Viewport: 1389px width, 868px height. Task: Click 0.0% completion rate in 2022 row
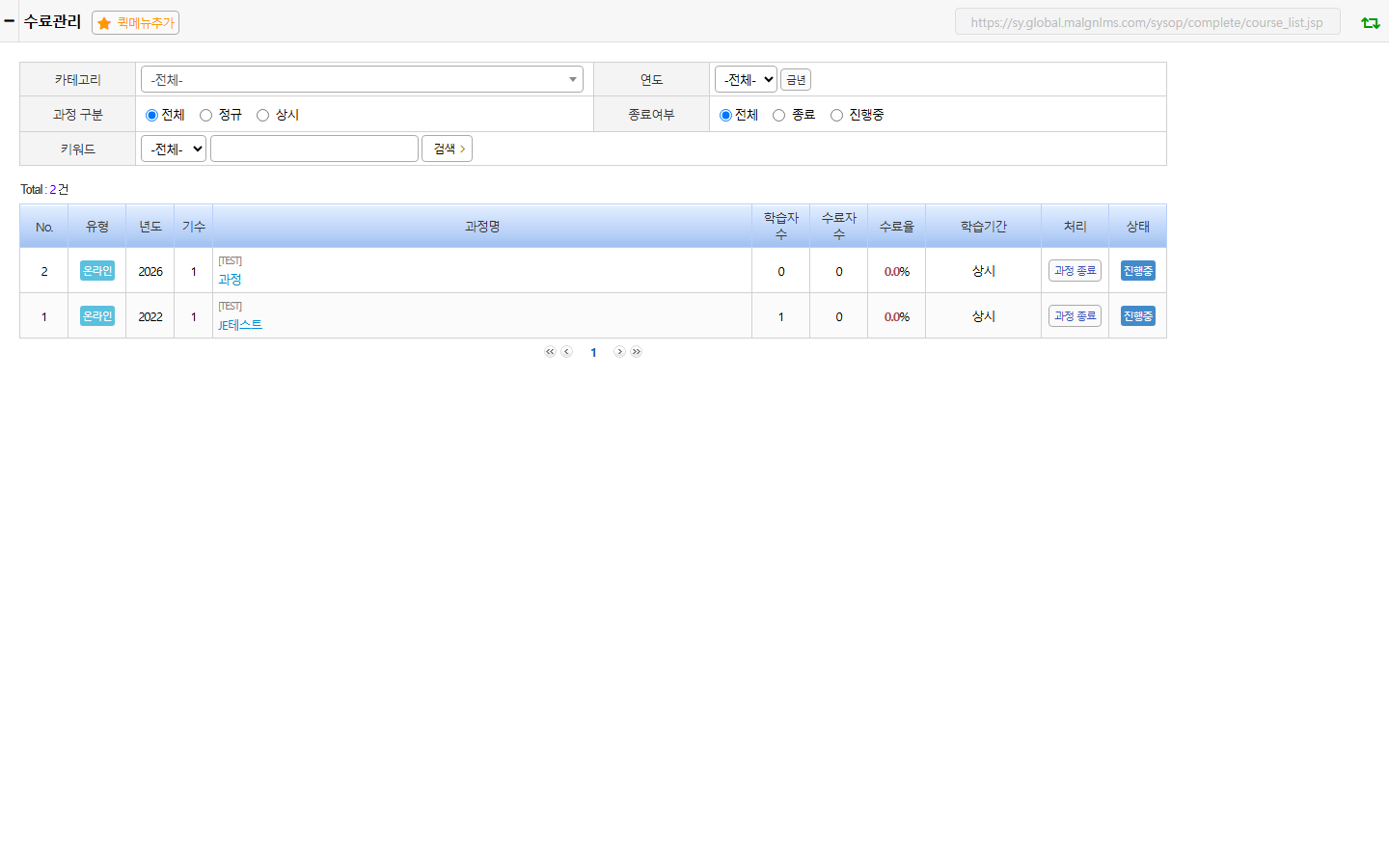coord(897,317)
